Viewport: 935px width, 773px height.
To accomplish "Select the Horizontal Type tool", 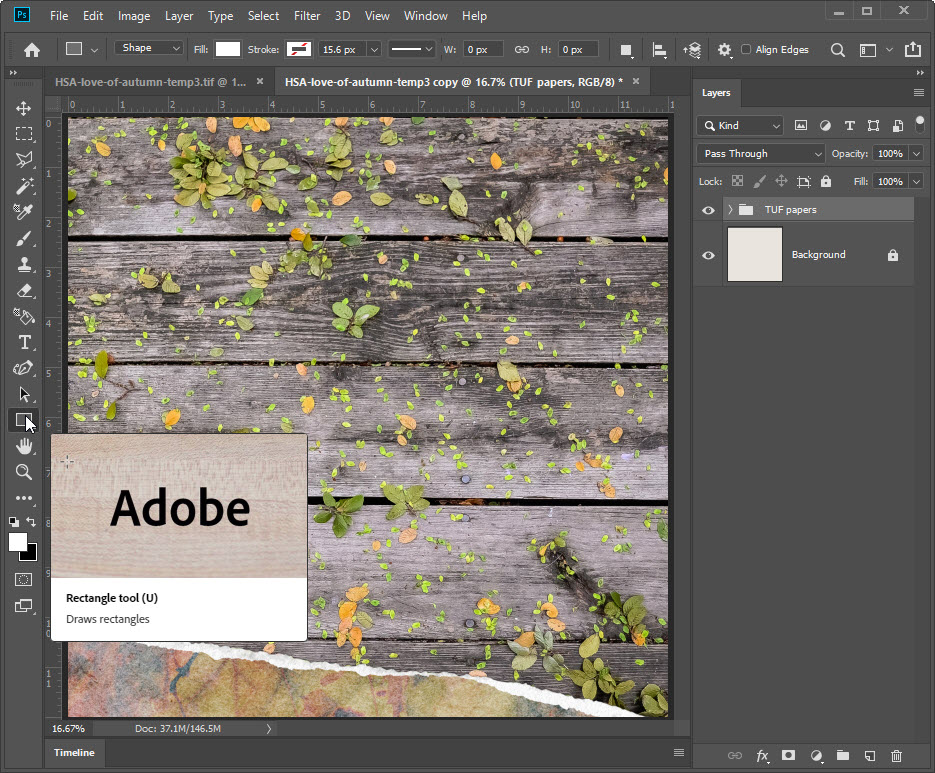I will [x=23, y=342].
